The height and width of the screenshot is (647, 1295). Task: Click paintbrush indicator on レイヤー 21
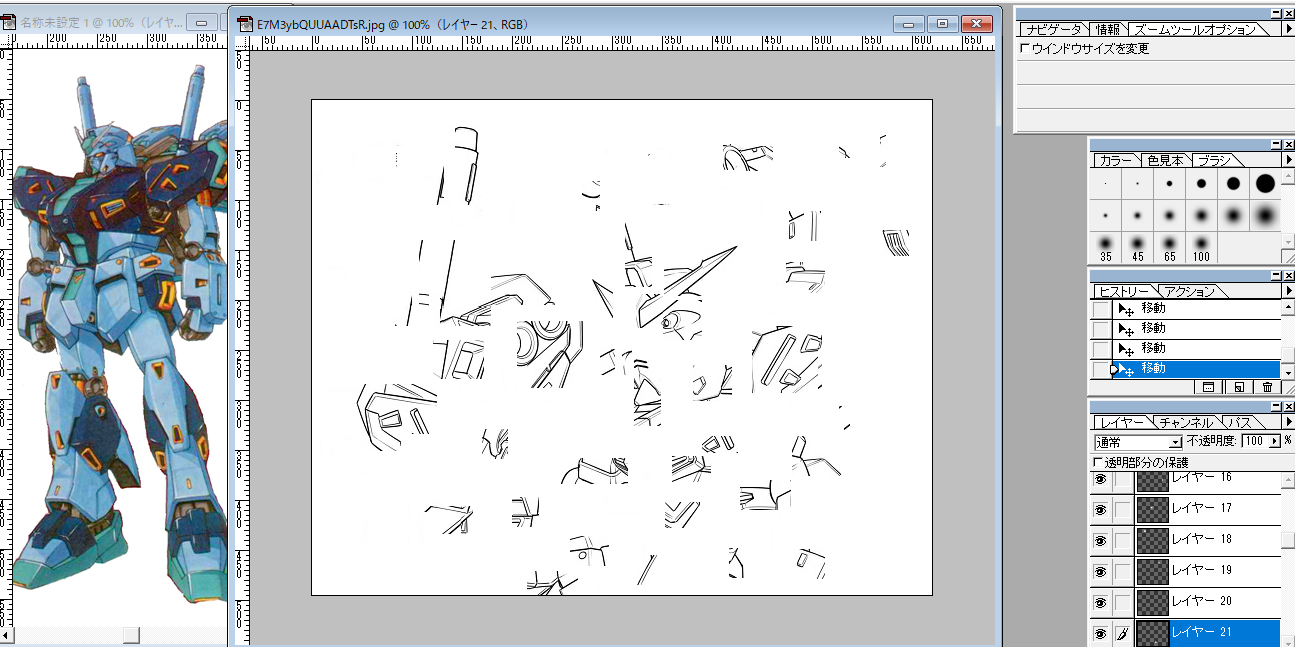pos(1123,633)
